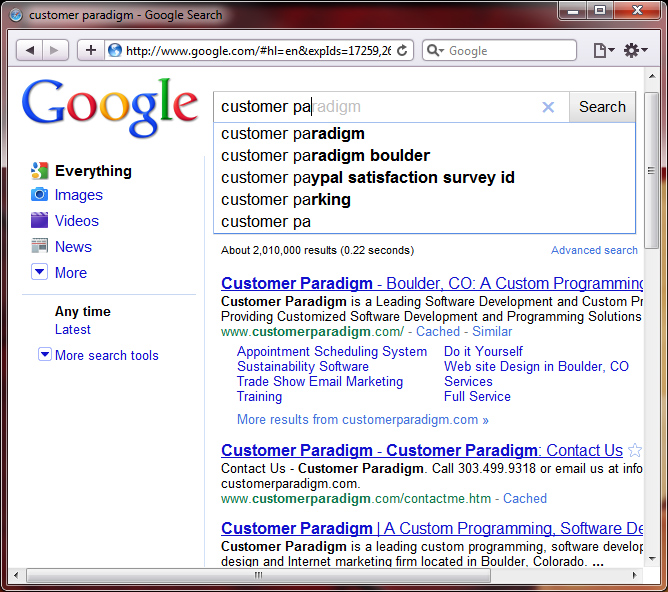Click the Safari compass icon in title bar

(16, 15)
